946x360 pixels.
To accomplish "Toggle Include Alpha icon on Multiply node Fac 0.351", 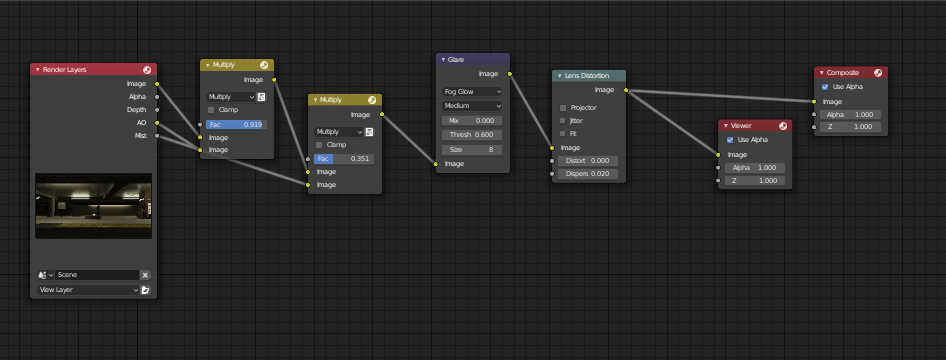I will (369, 132).
